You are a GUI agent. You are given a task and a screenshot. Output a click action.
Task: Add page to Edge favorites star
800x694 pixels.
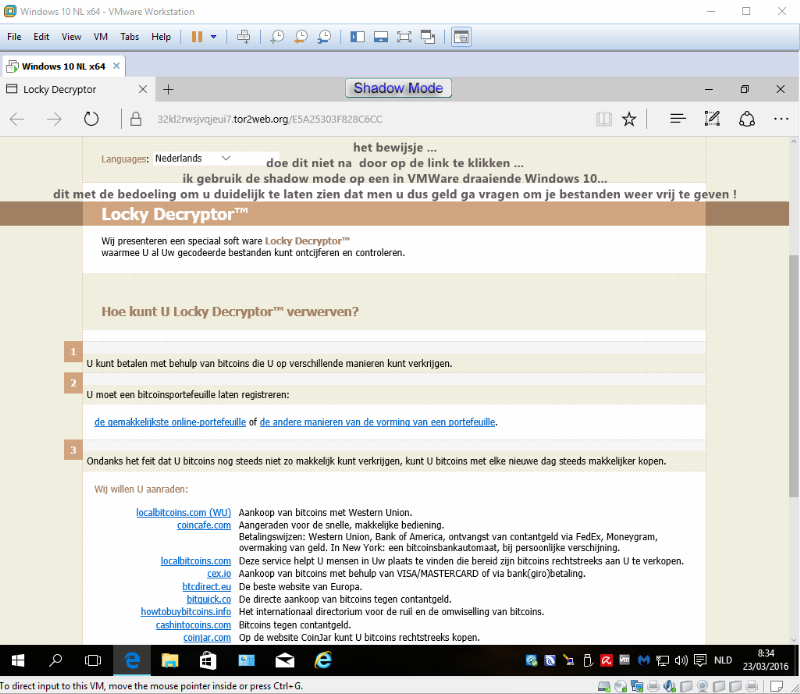tap(629, 119)
